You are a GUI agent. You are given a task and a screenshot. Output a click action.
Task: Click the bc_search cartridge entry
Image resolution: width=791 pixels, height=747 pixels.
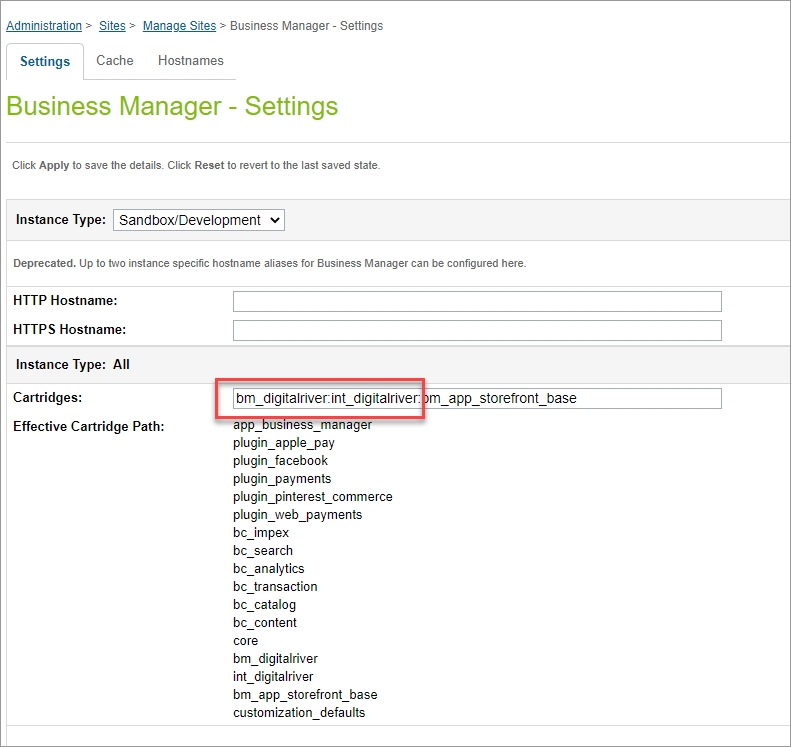coord(263,551)
